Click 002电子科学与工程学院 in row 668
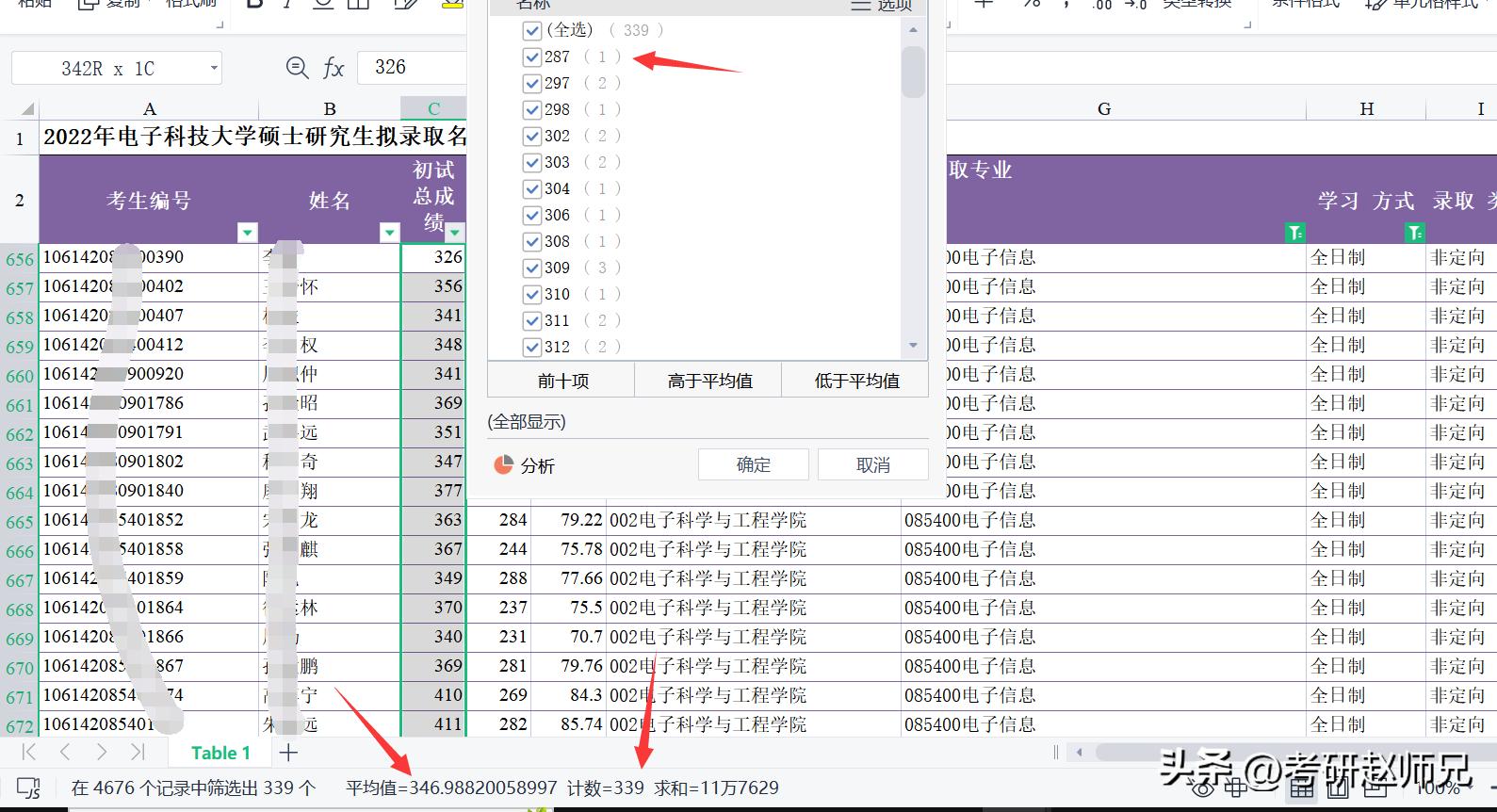The image size is (1497, 812). pos(754,608)
